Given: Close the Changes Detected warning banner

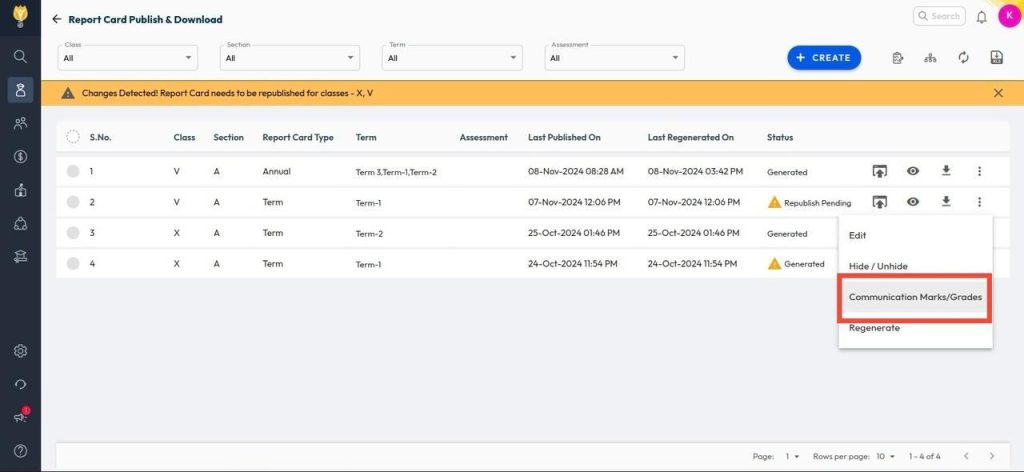Looking at the screenshot, I should (x=998, y=93).
